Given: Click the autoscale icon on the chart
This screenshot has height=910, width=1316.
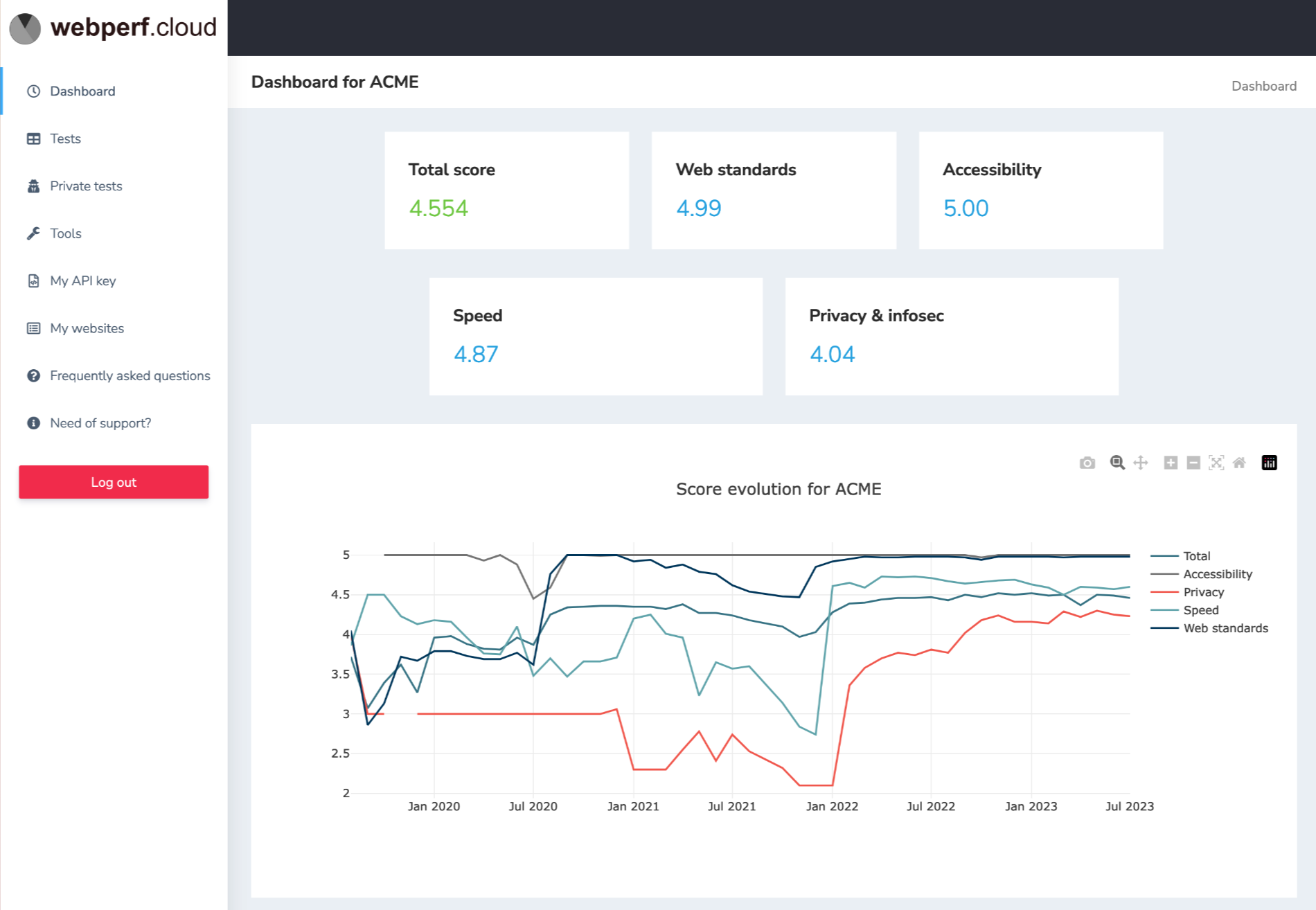Looking at the screenshot, I should (1217, 463).
